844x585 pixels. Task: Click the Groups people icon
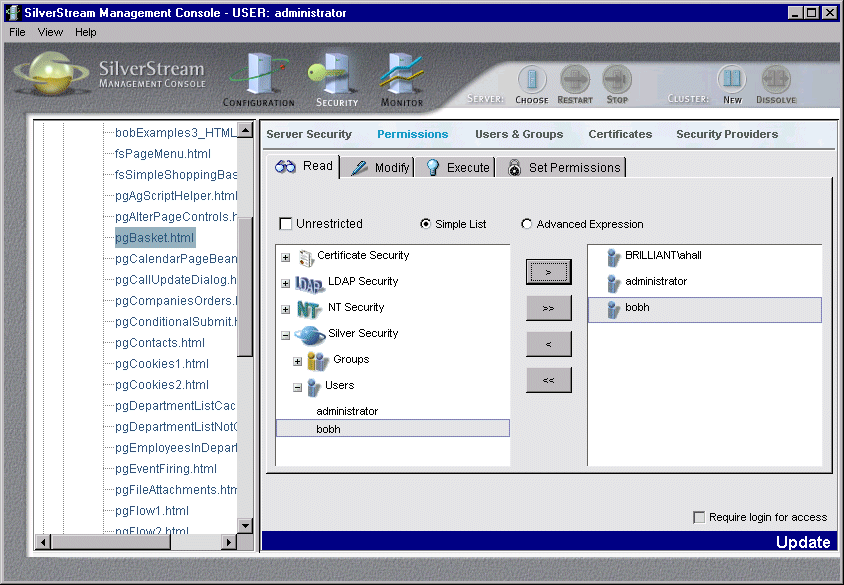click(318, 361)
